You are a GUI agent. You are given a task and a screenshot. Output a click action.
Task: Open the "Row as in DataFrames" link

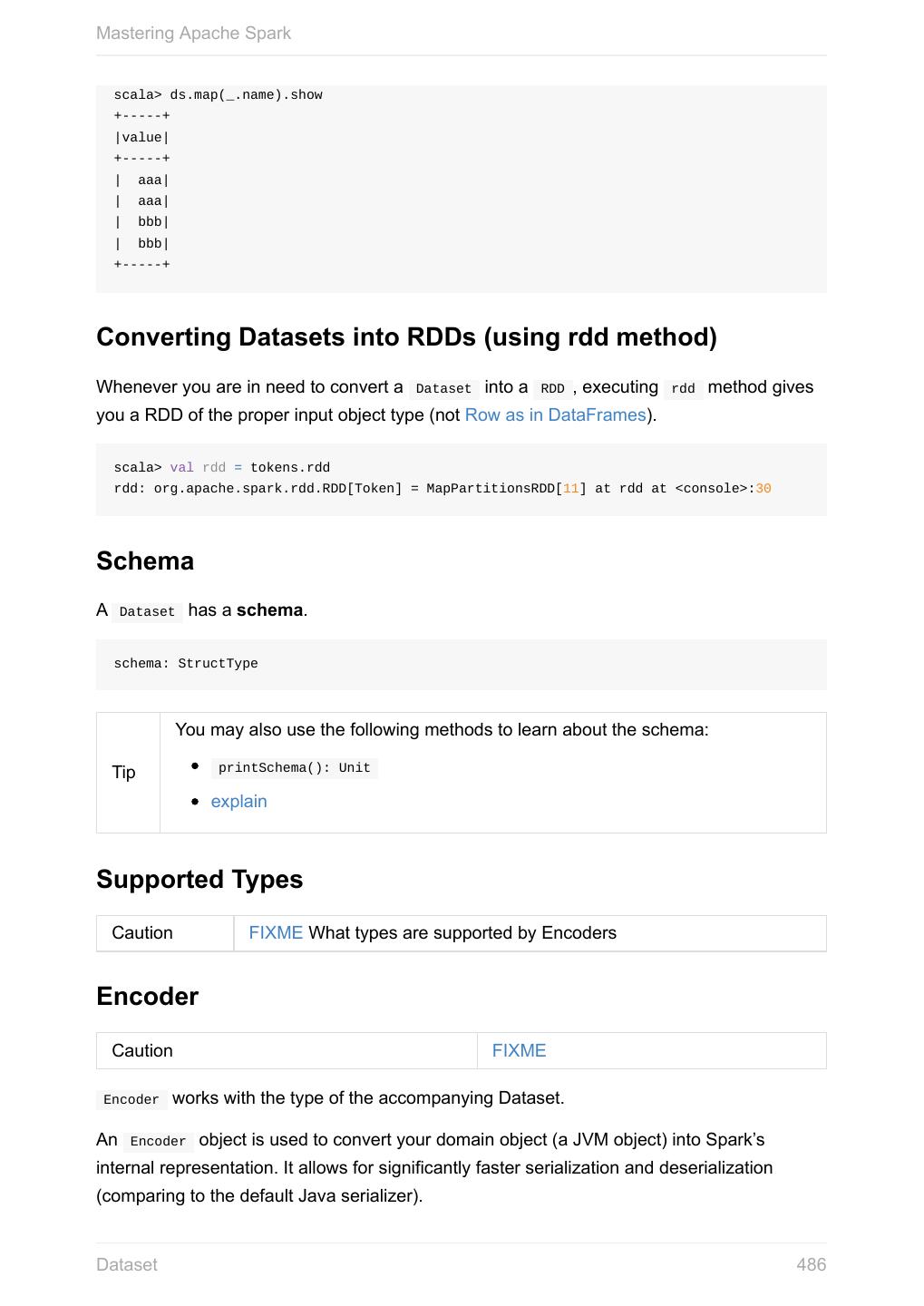click(x=555, y=415)
